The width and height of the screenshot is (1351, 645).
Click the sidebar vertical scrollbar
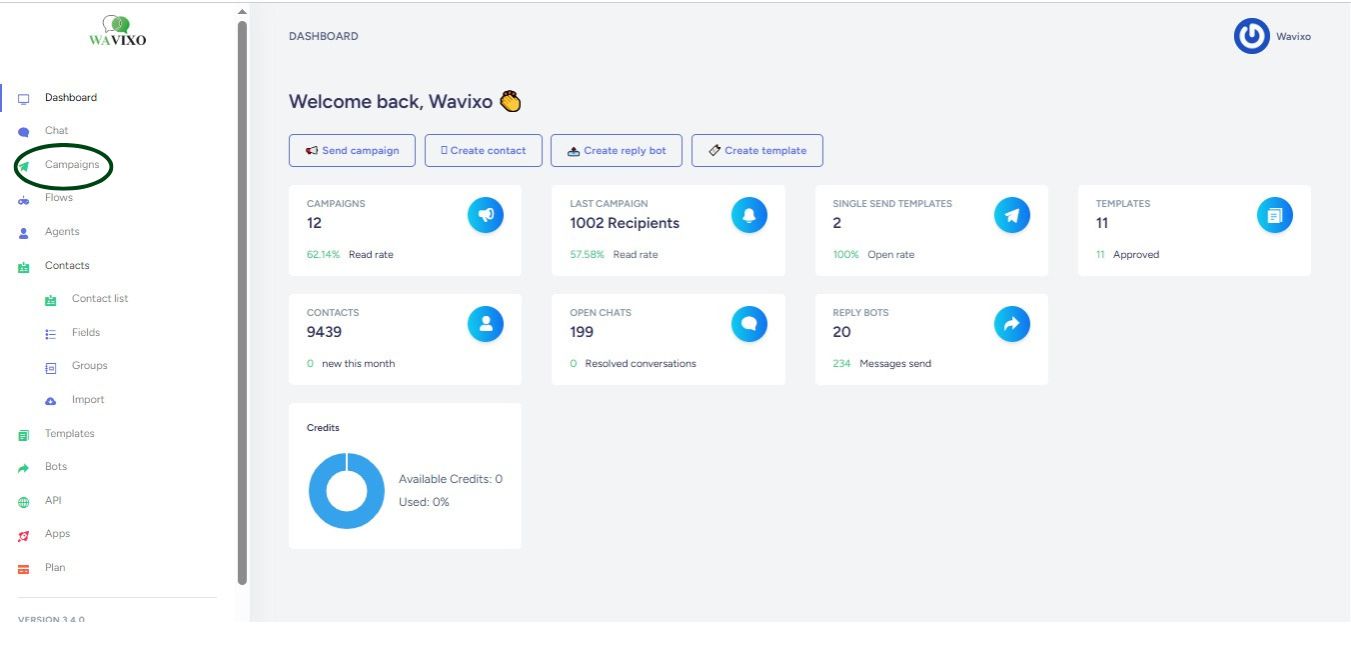point(242,300)
